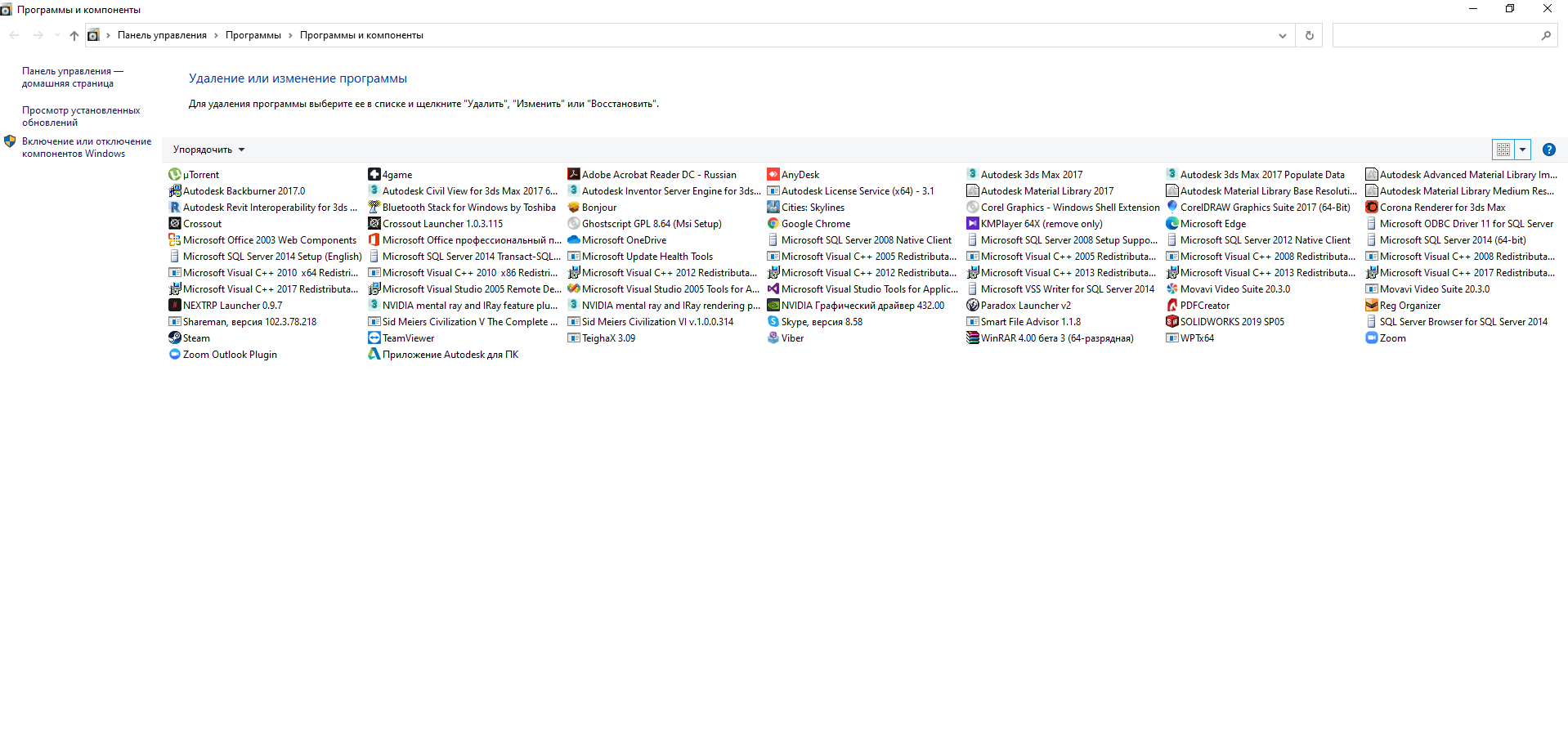
Task: Select the Paradox Launcher v2 icon
Action: pyautogui.click(x=972, y=305)
